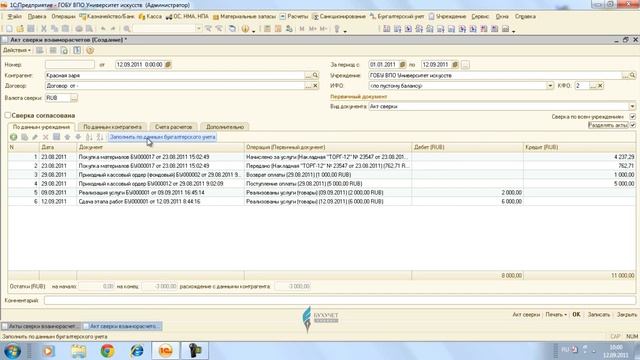
Task: Click the calculator icon in main toolbar
Action: coord(267,29)
